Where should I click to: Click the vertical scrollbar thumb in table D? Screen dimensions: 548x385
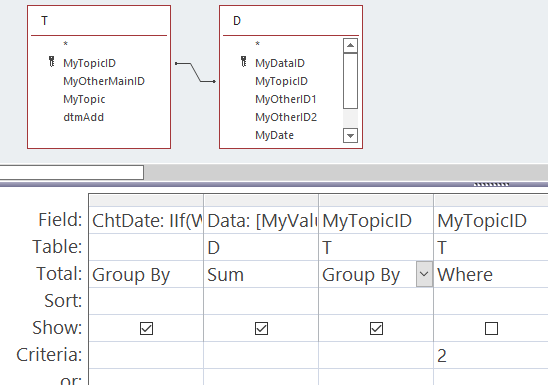pyautogui.click(x=351, y=81)
